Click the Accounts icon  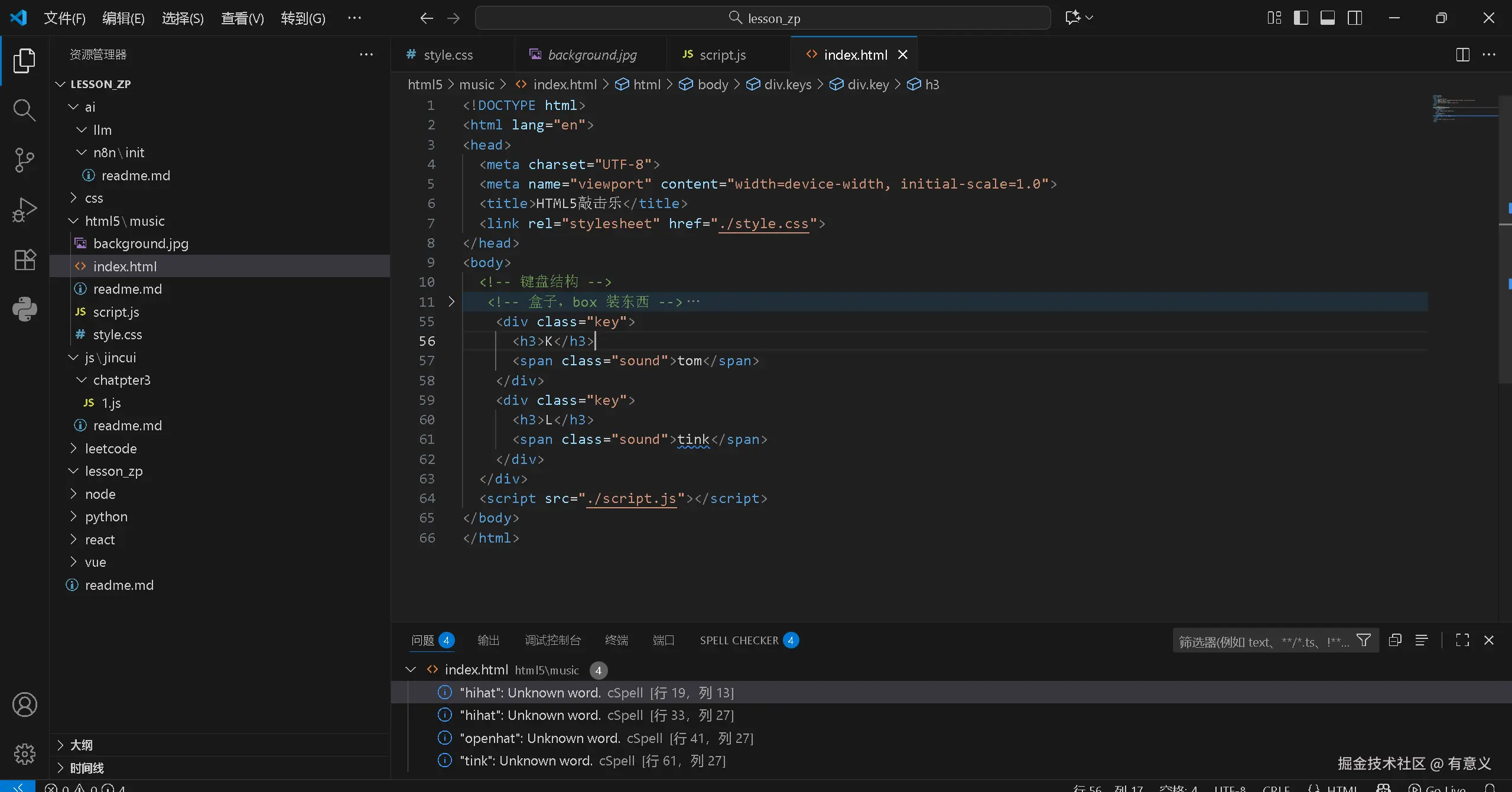[x=24, y=705]
